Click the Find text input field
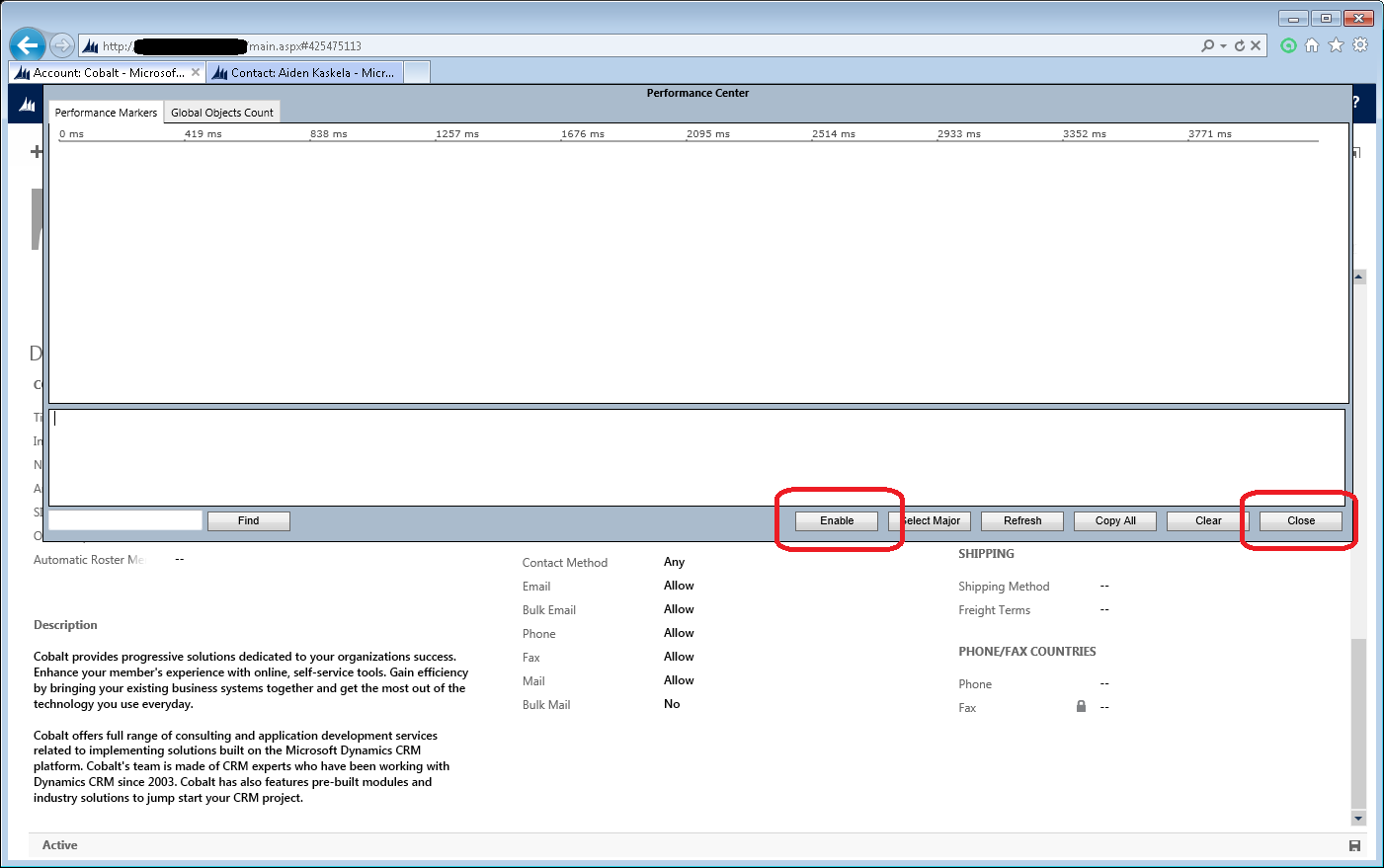The height and width of the screenshot is (868, 1384). tap(125, 520)
